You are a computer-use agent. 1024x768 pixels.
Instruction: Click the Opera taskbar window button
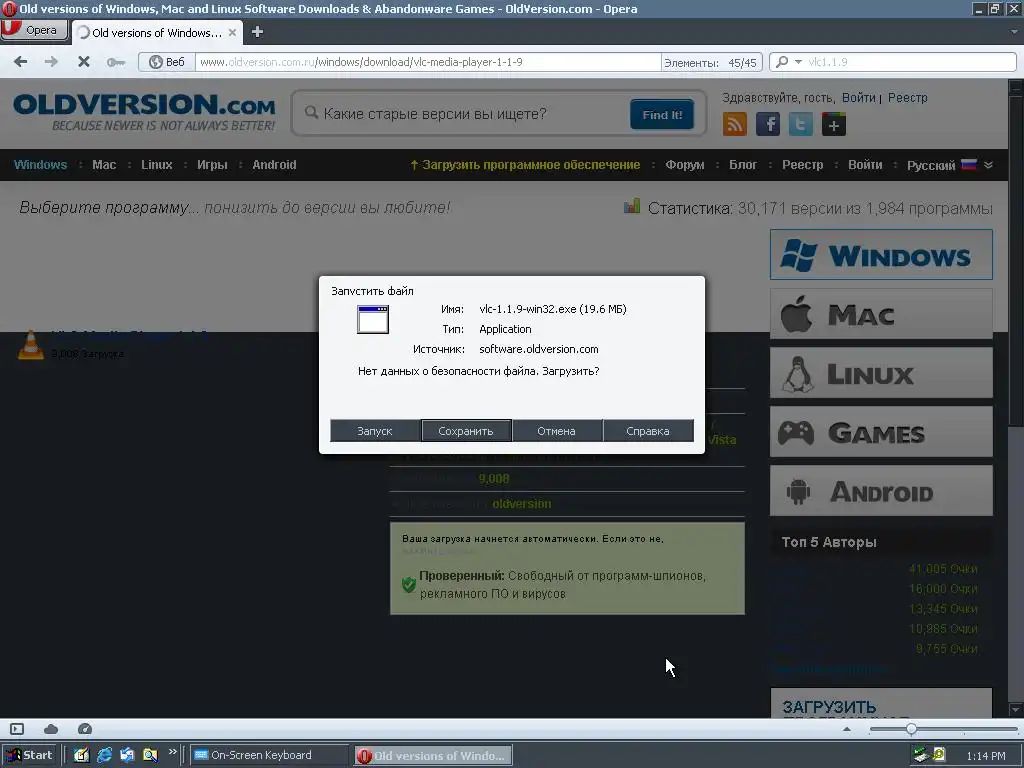click(x=433, y=756)
